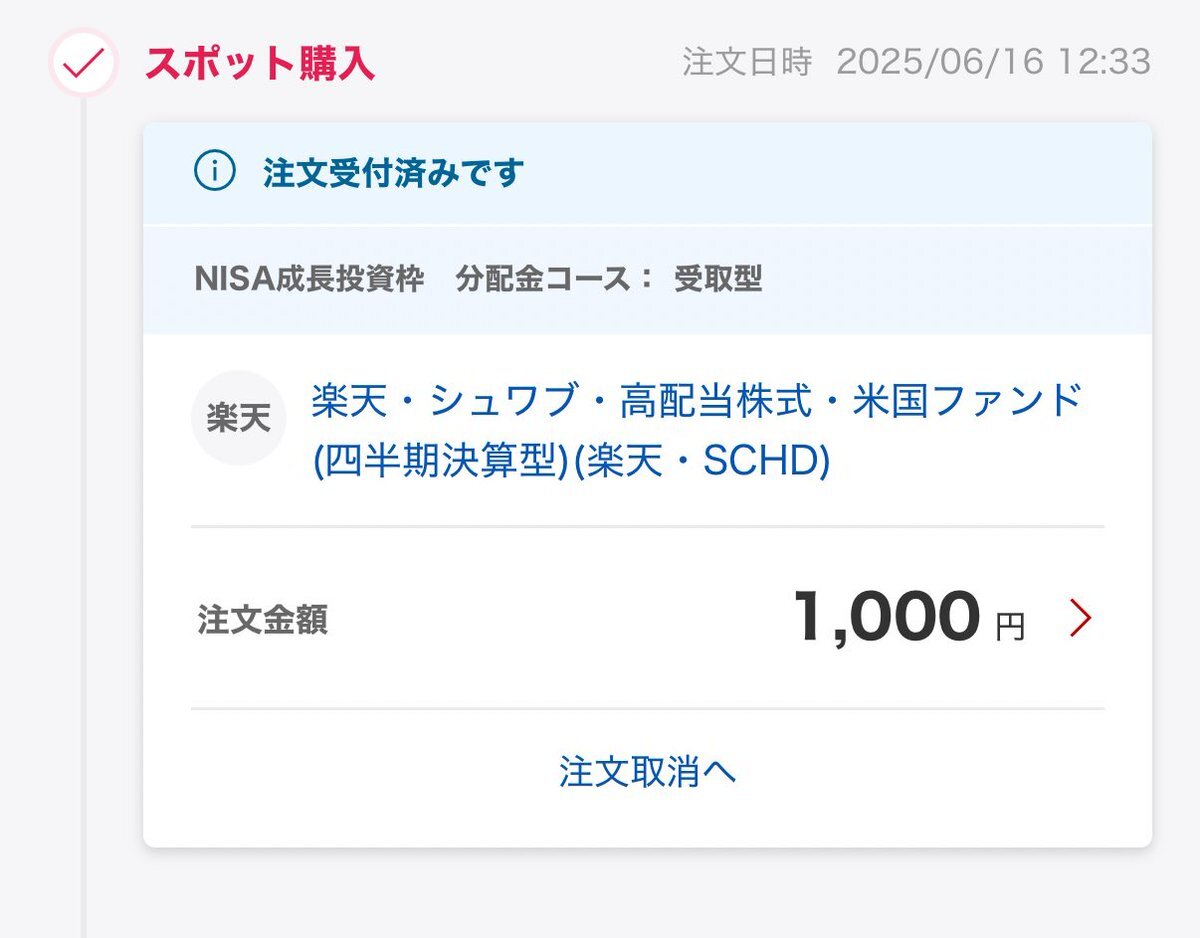Screen dimensions: 1200x938
Task: Click the 1,000 order amount
Action: point(887,617)
